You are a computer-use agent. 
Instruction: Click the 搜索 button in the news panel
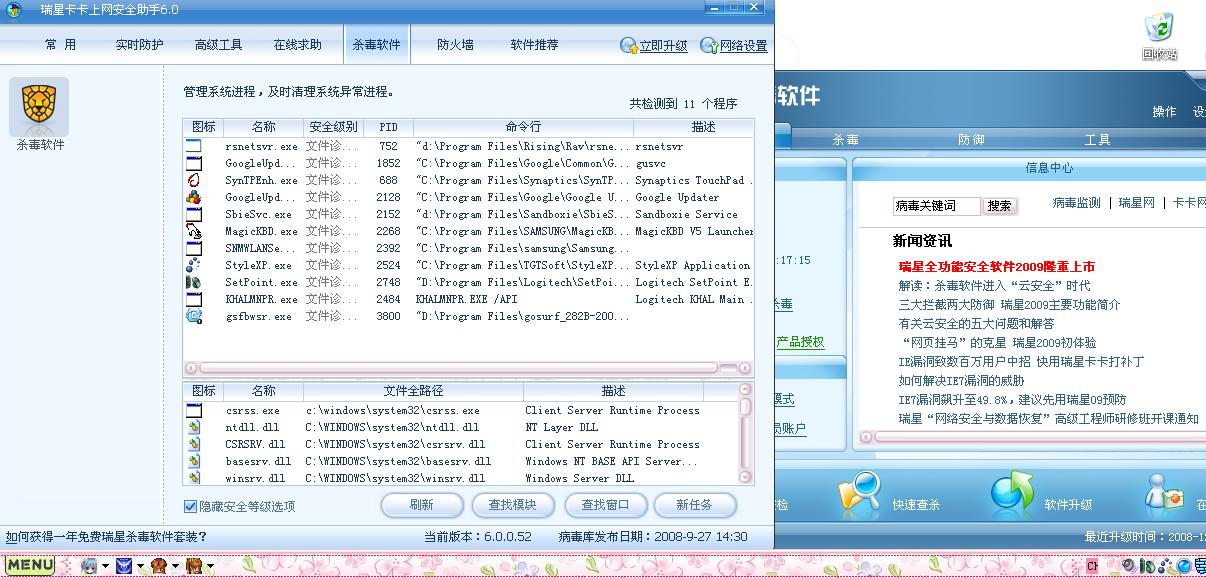999,205
